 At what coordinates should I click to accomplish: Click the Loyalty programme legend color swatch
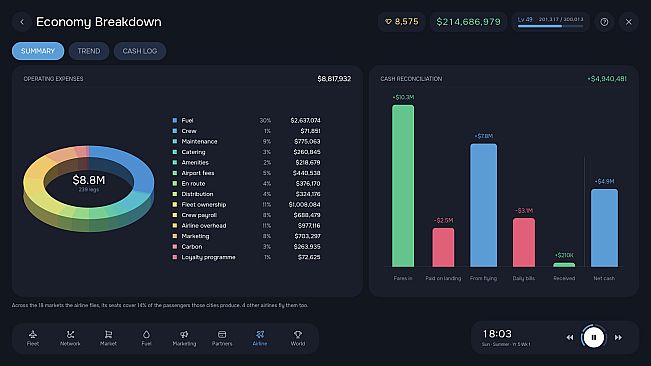175,257
